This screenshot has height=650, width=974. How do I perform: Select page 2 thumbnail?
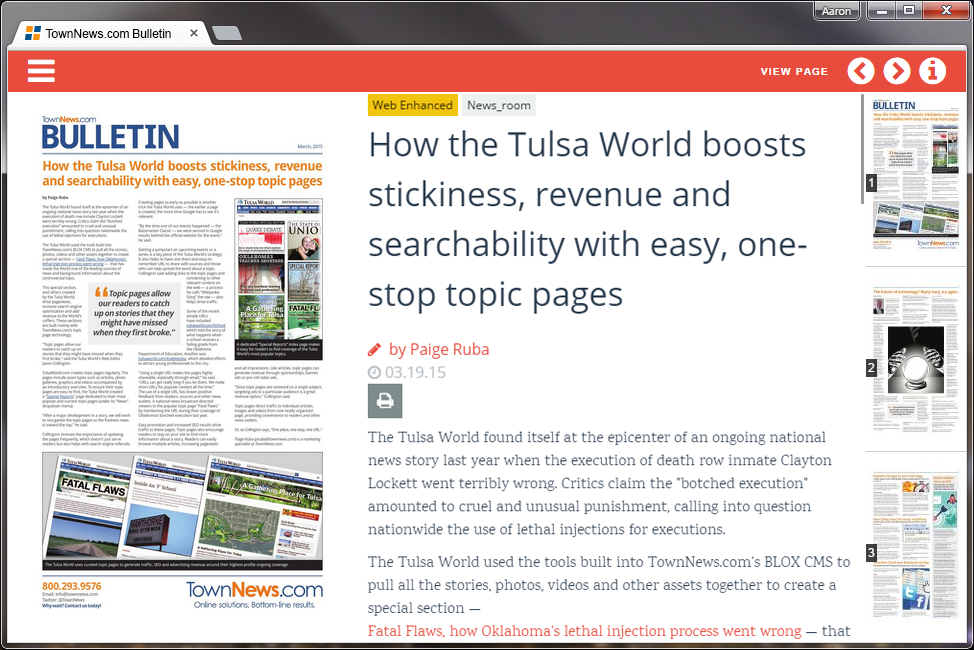click(916, 360)
